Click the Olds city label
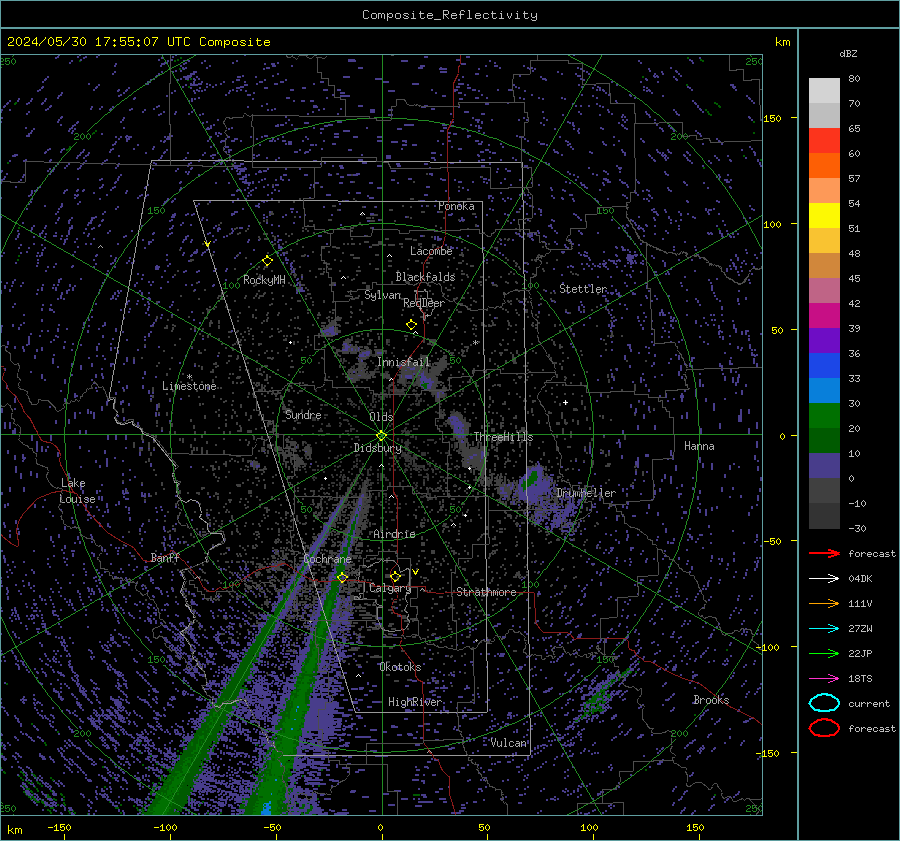The image size is (900, 841). coord(381,417)
